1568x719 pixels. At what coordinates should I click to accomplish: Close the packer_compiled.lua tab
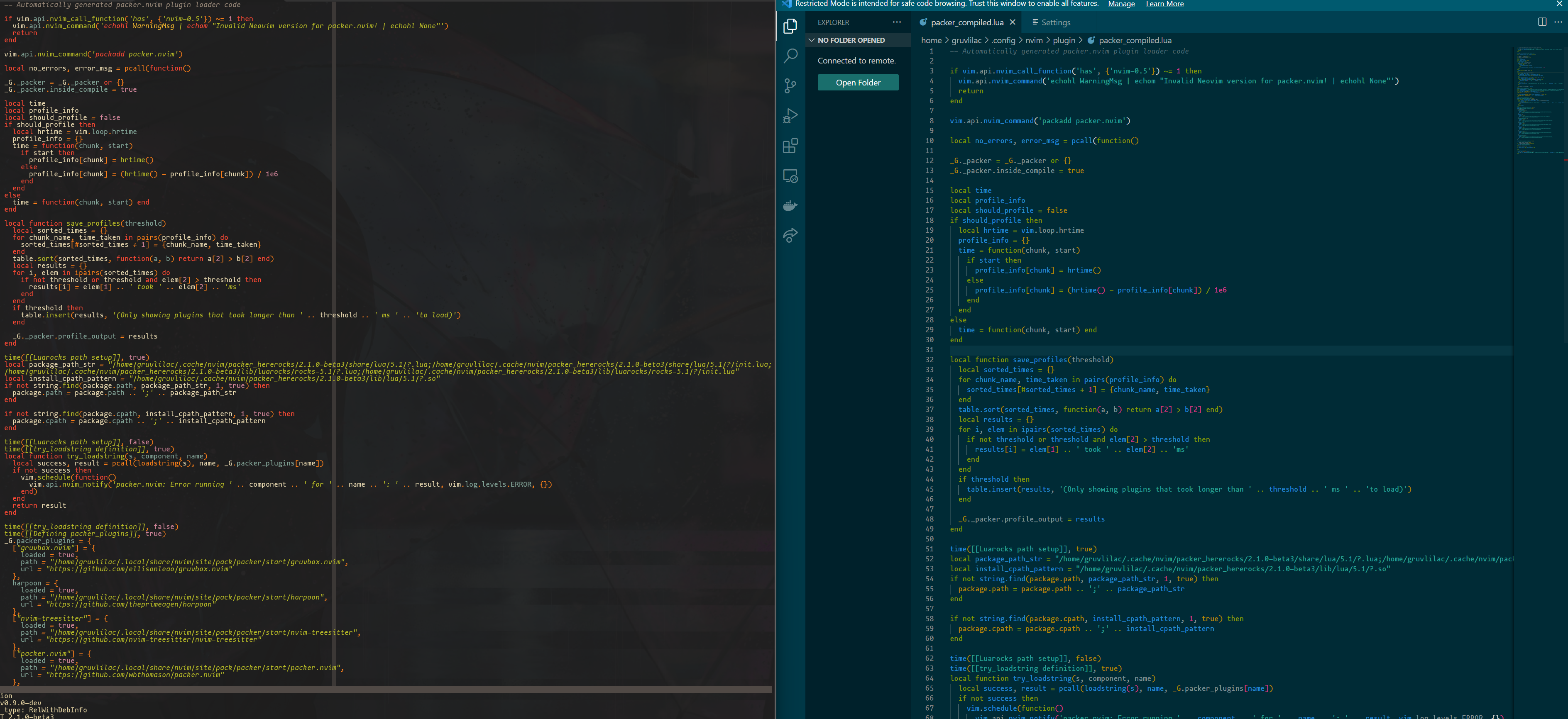(x=1012, y=22)
